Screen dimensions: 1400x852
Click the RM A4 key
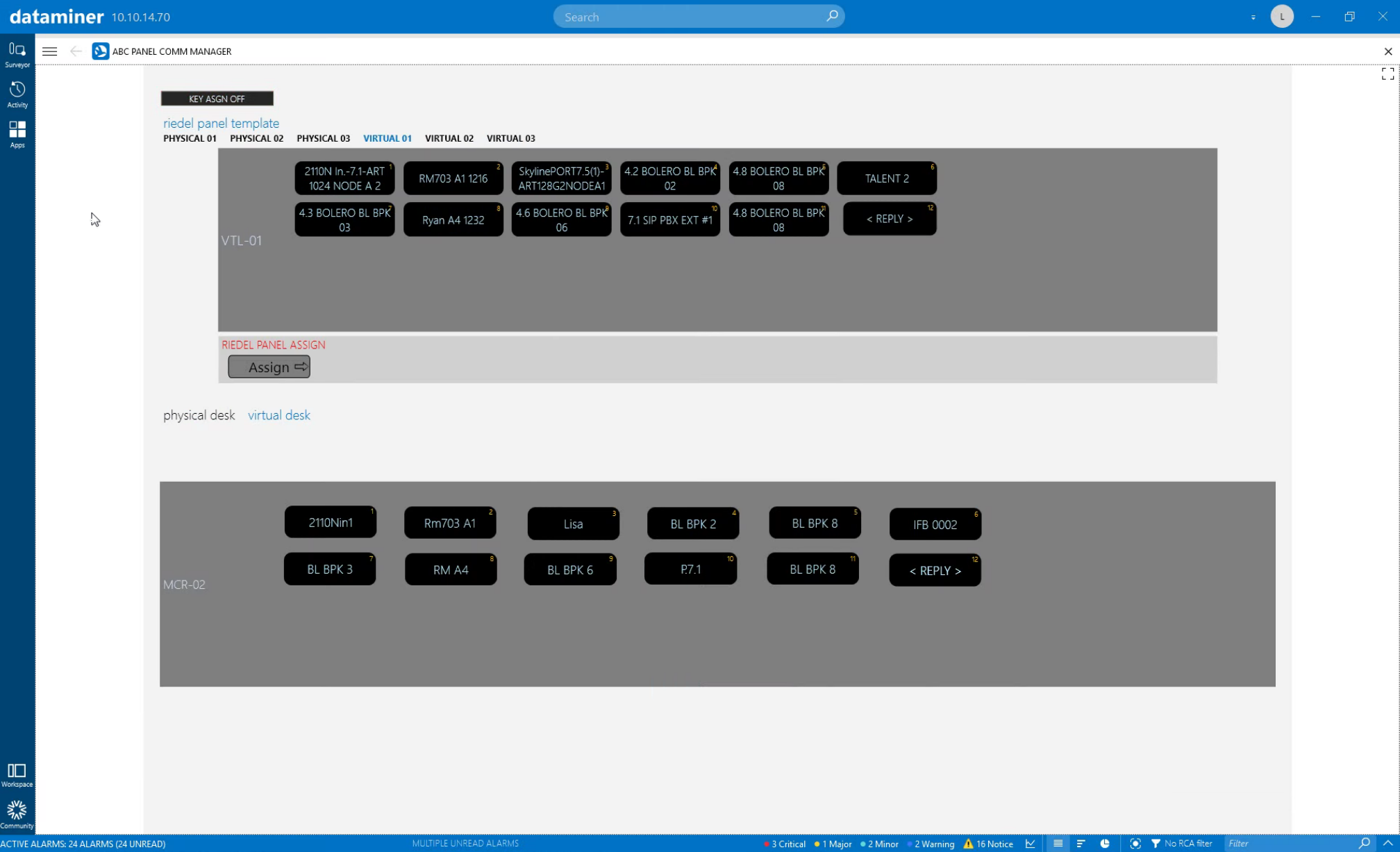click(451, 569)
